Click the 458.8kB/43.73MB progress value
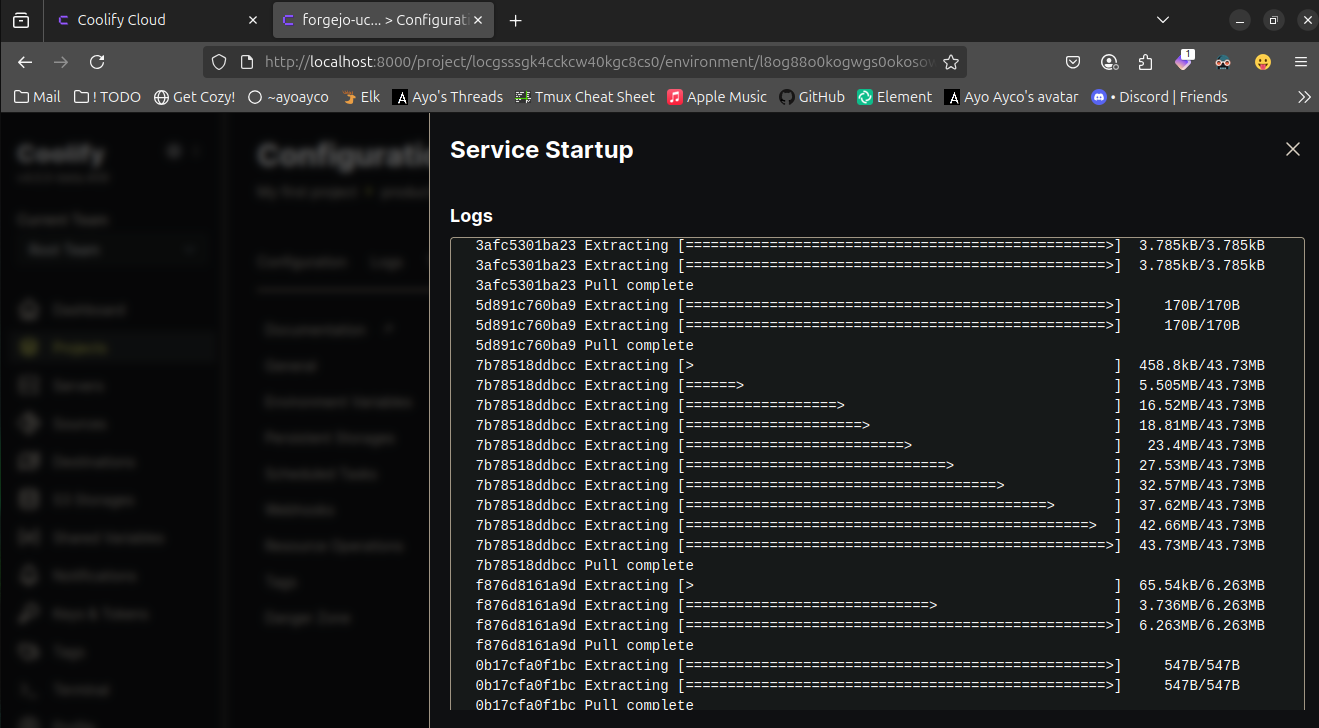 [x=1201, y=365]
